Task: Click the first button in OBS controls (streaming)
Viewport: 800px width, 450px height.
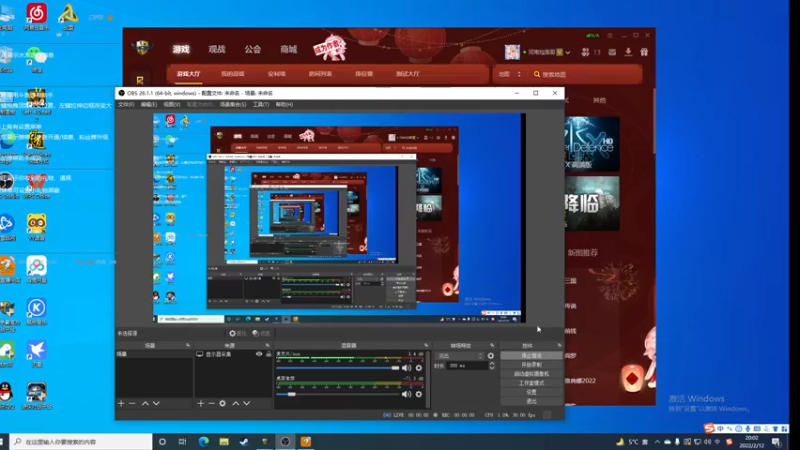Action: [531, 355]
